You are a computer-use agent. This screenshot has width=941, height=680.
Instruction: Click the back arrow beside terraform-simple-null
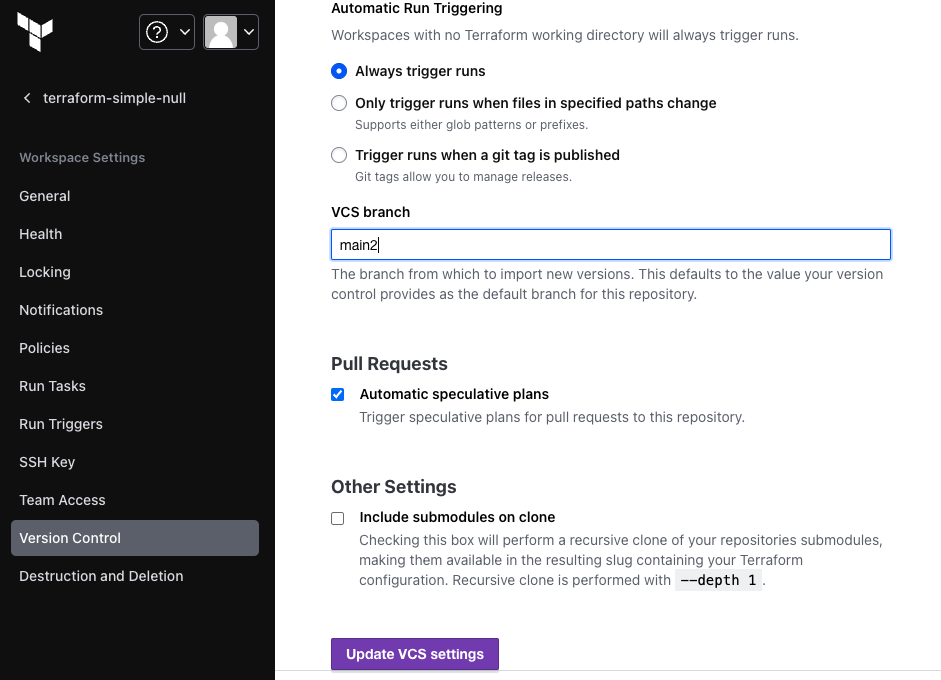(x=27, y=98)
